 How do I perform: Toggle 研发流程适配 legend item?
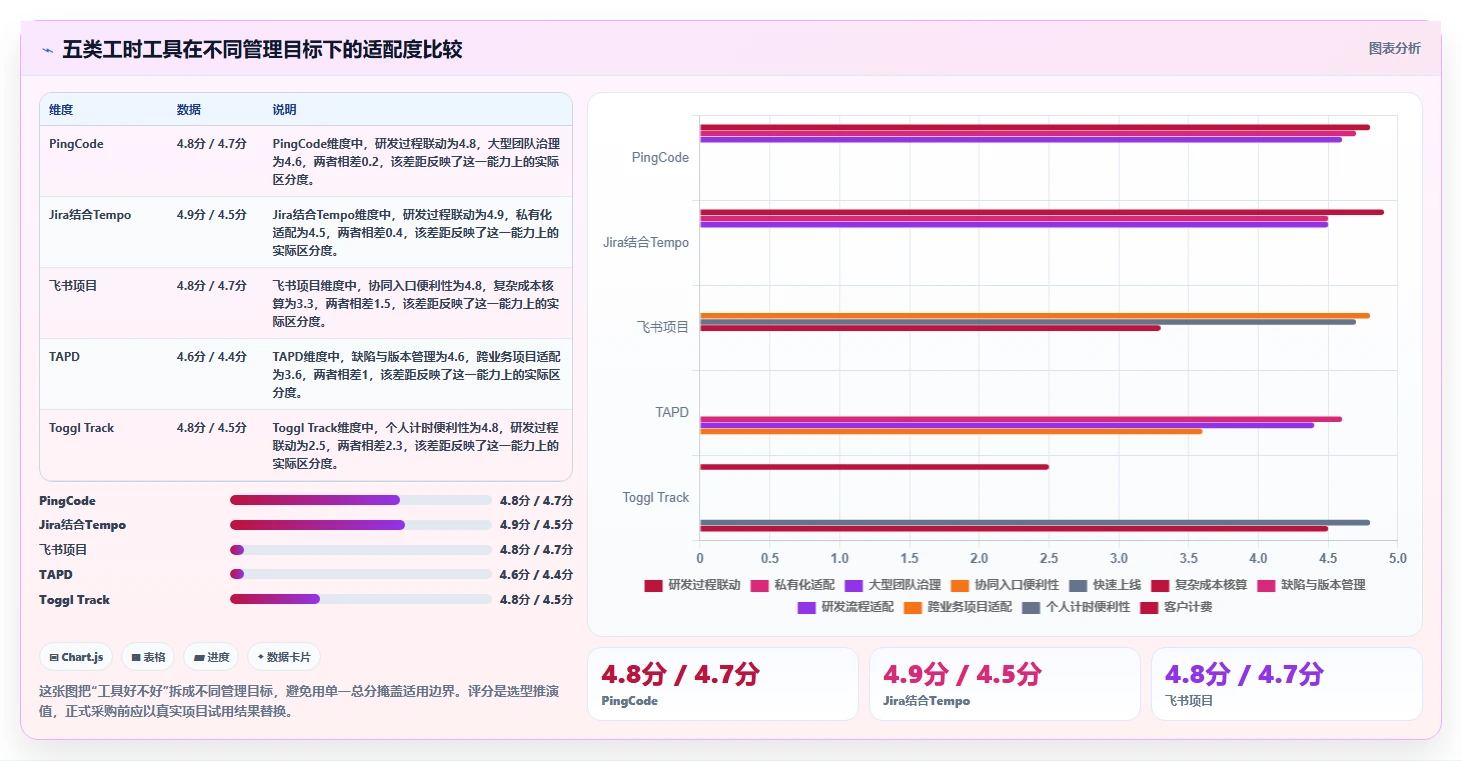tap(846, 607)
